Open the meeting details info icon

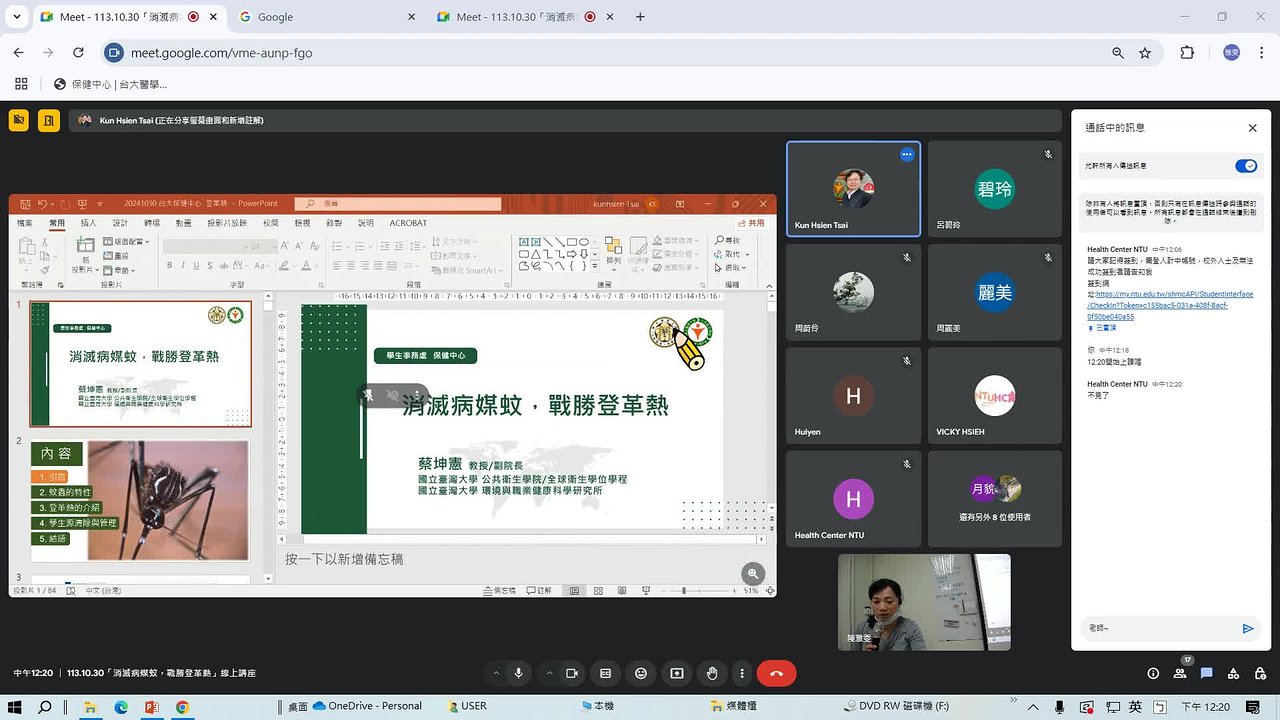1153,673
